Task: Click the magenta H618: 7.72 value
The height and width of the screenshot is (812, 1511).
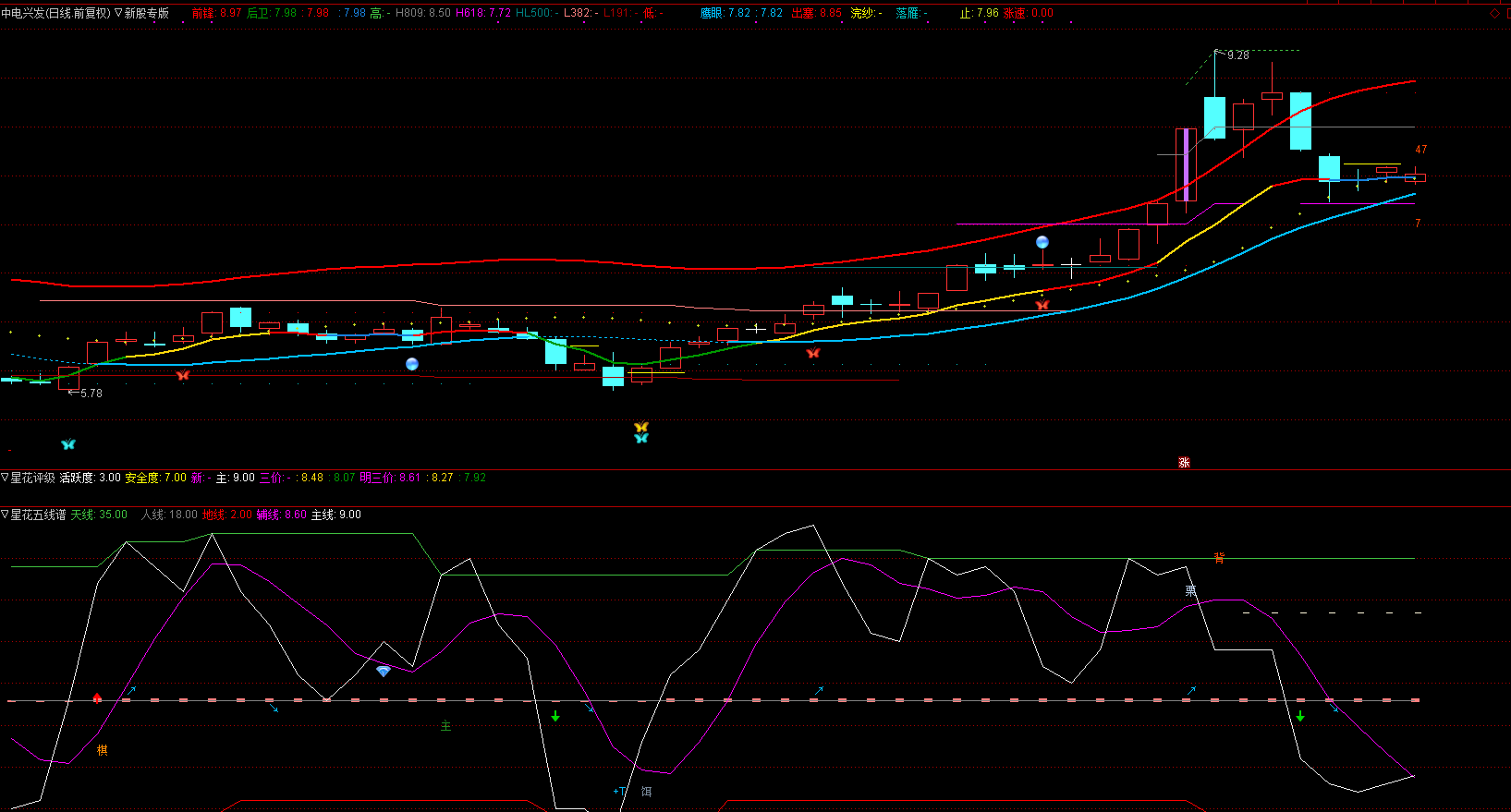Action: click(483, 13)
